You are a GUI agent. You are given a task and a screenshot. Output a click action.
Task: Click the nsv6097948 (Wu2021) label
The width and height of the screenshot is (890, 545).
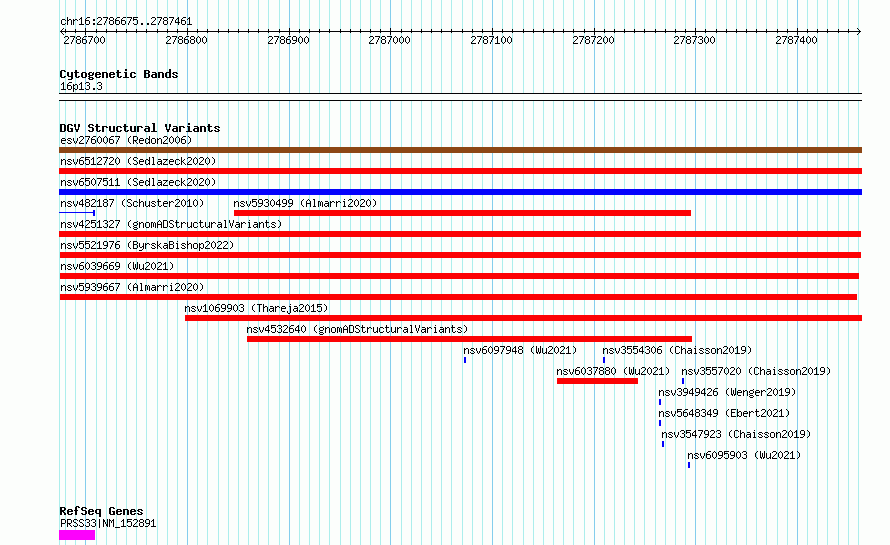point(520,350)
